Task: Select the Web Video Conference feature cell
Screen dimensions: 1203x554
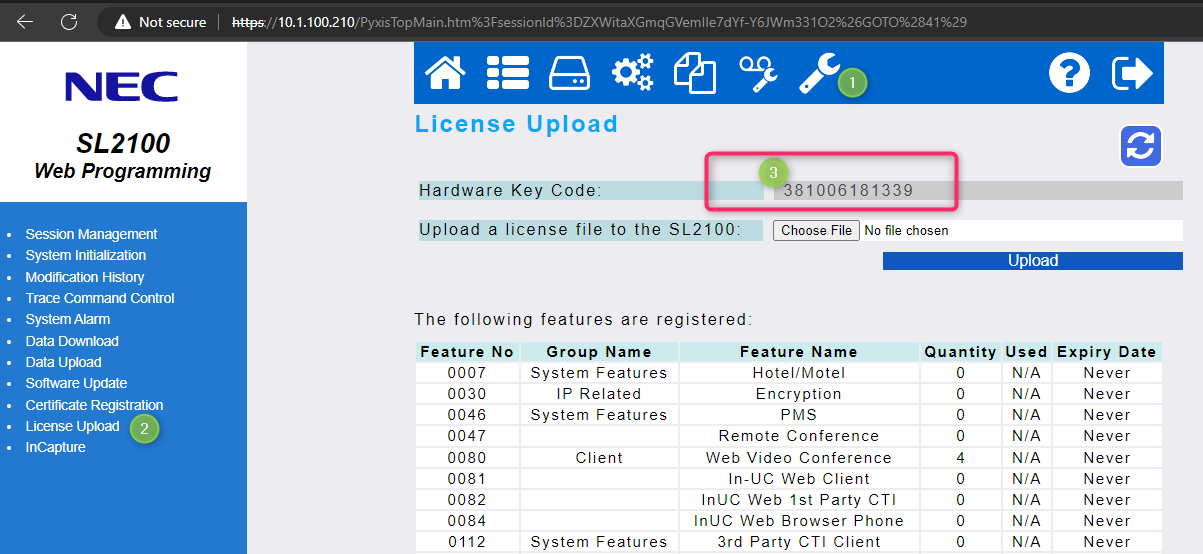Action: pyautogui.click(x=798, y=458)
